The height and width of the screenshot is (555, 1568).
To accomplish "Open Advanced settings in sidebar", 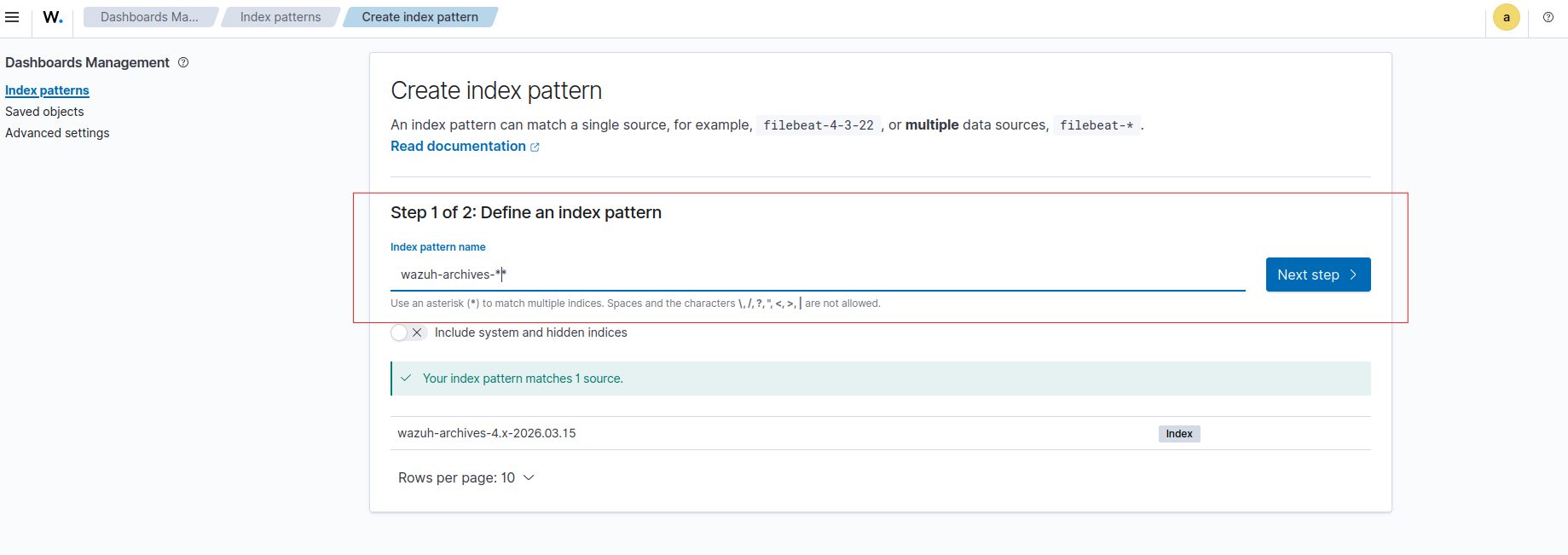I will pyautogui.click(x=57, y=133).
